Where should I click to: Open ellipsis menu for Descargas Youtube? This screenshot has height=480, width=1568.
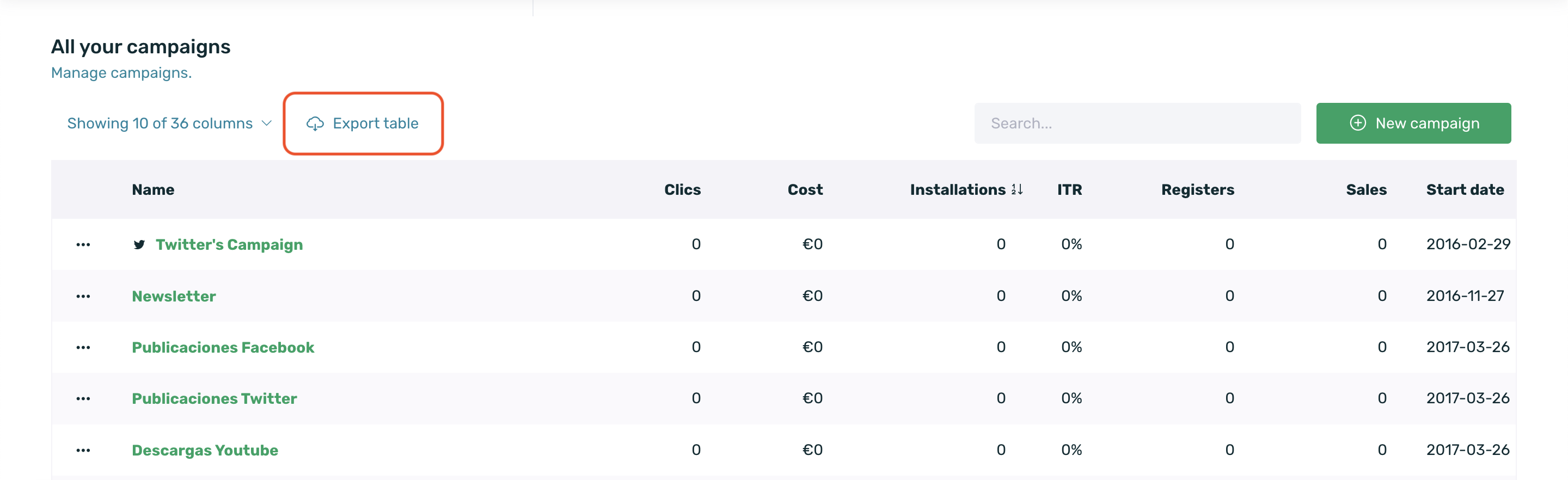[83, 450]
